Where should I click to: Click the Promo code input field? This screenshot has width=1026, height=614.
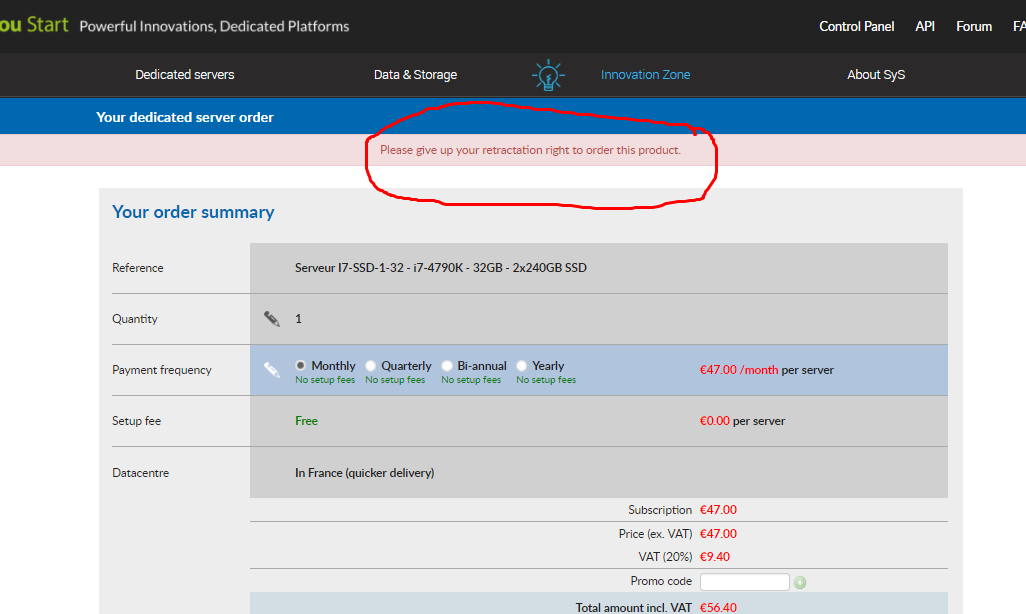[745, 582]
